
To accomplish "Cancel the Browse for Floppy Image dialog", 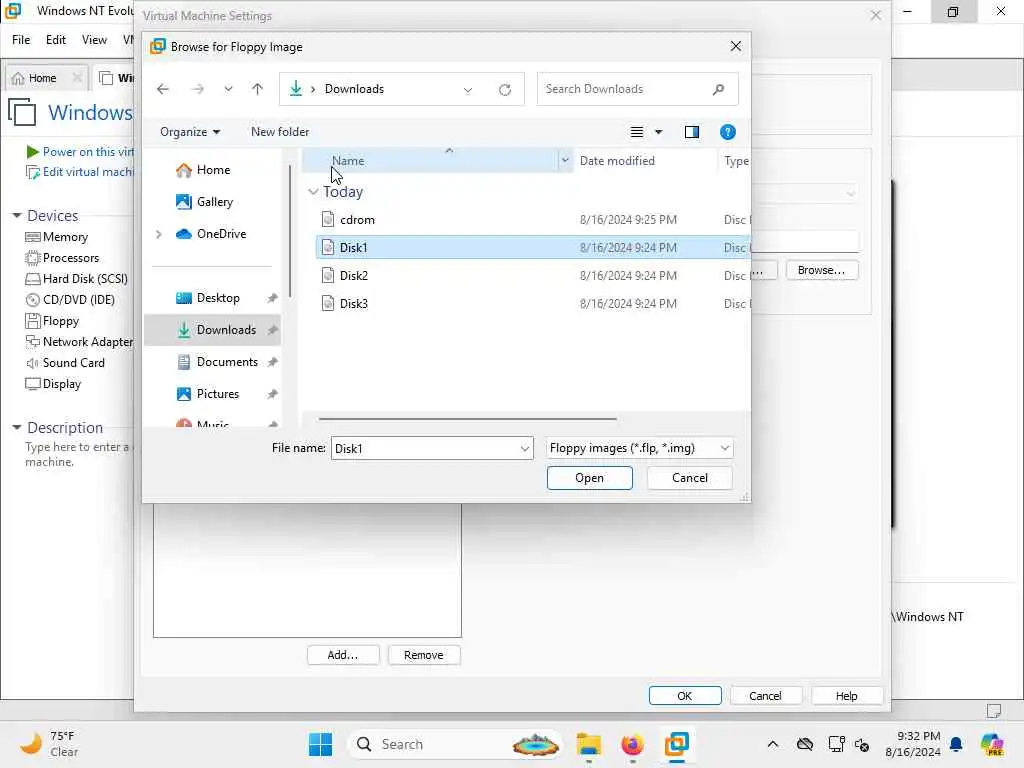I will pyautogui.click(x=690, y=478).
